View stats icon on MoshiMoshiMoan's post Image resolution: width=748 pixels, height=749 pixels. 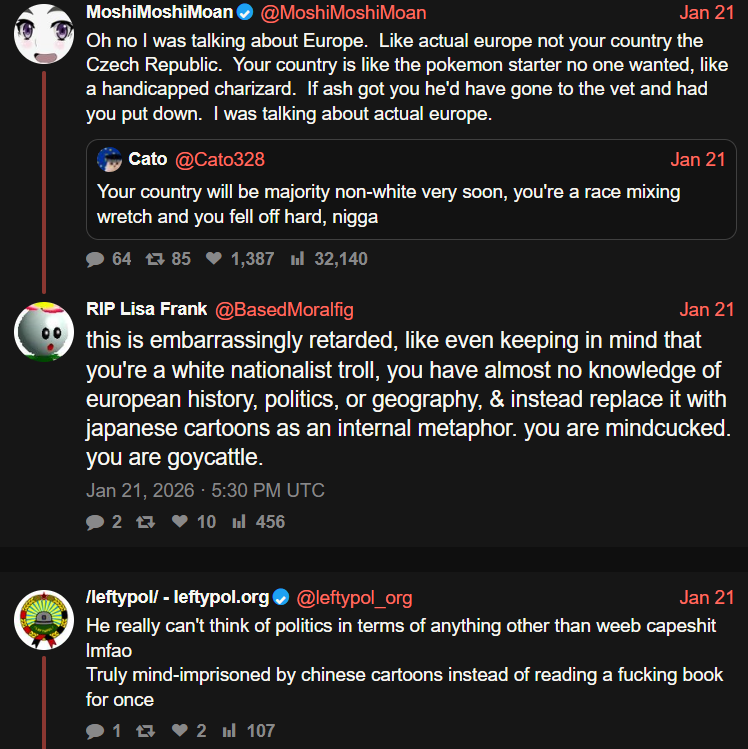click(x=296, y=259)
